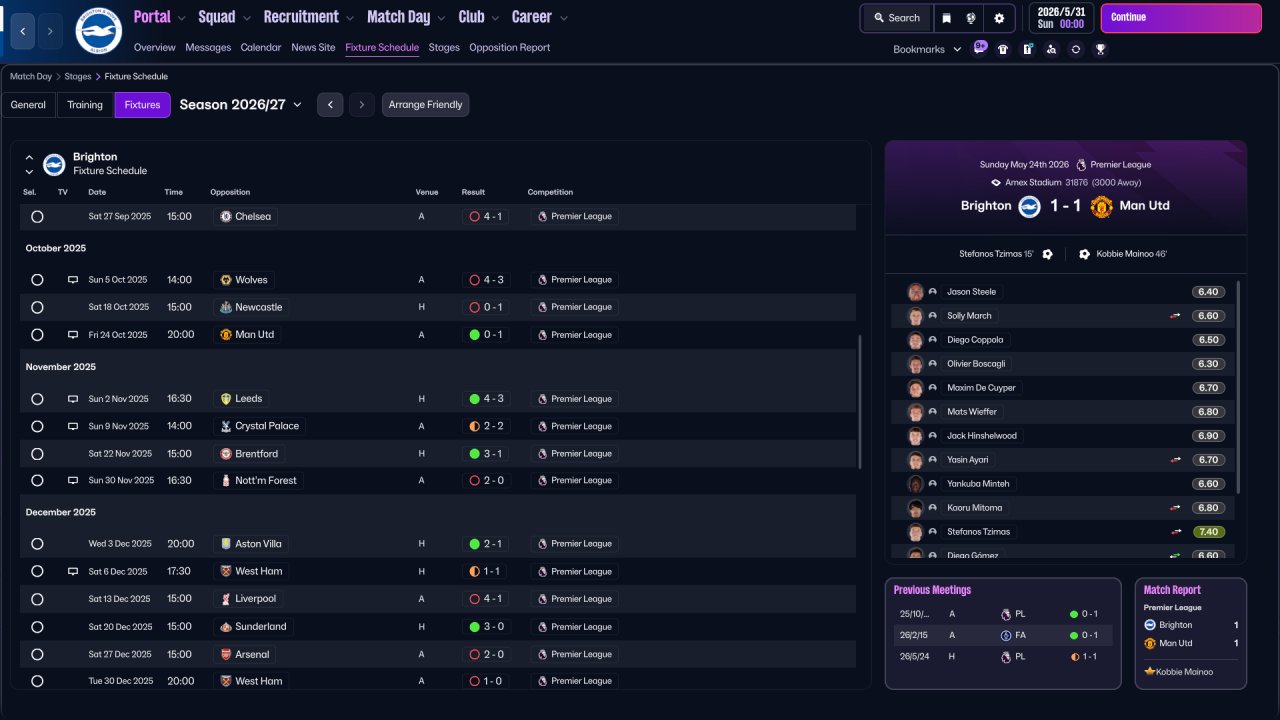Click the TV icon on the Leeds row

coord(72,399)
